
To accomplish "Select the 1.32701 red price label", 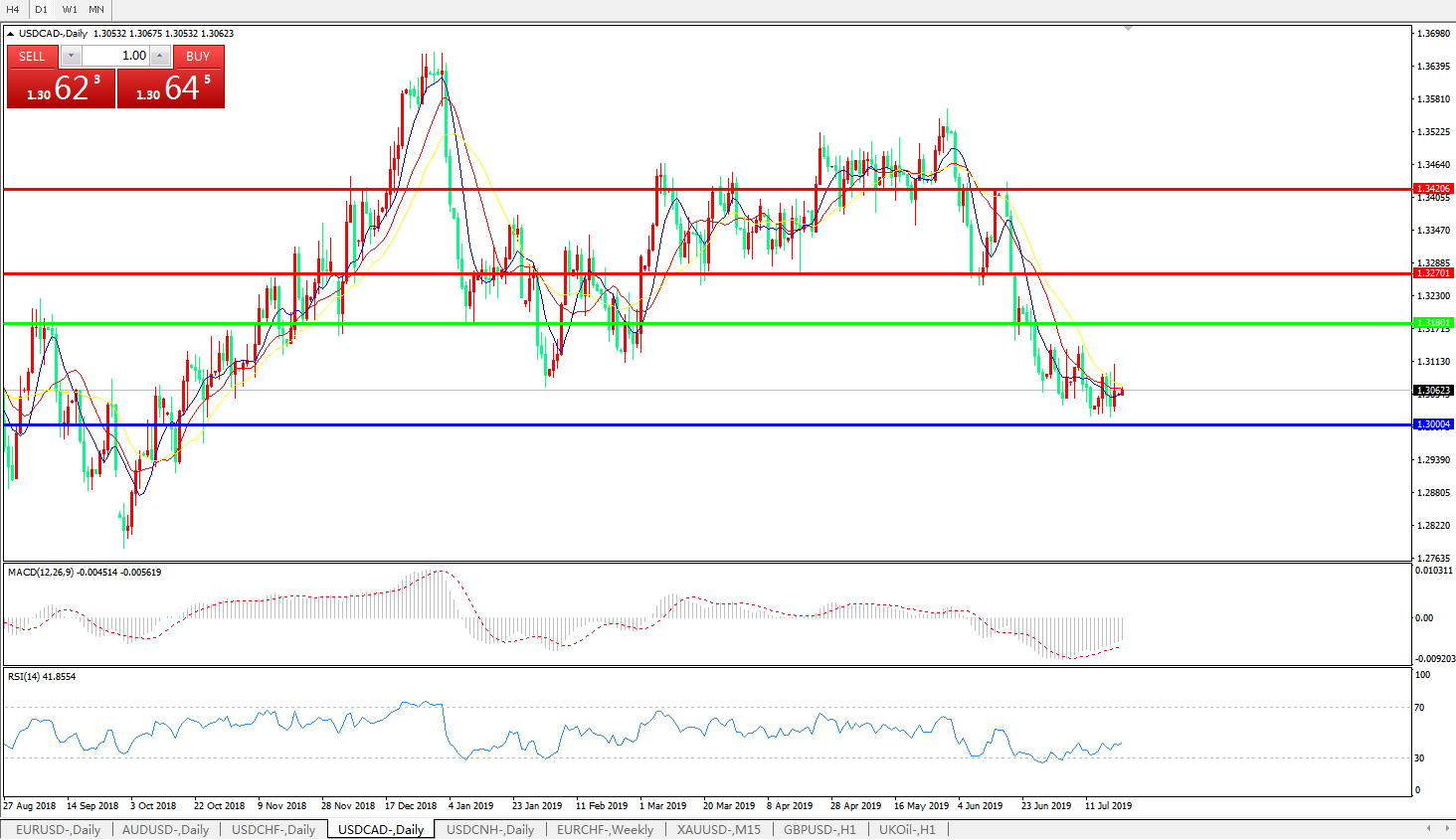I will pos(1433,273).
